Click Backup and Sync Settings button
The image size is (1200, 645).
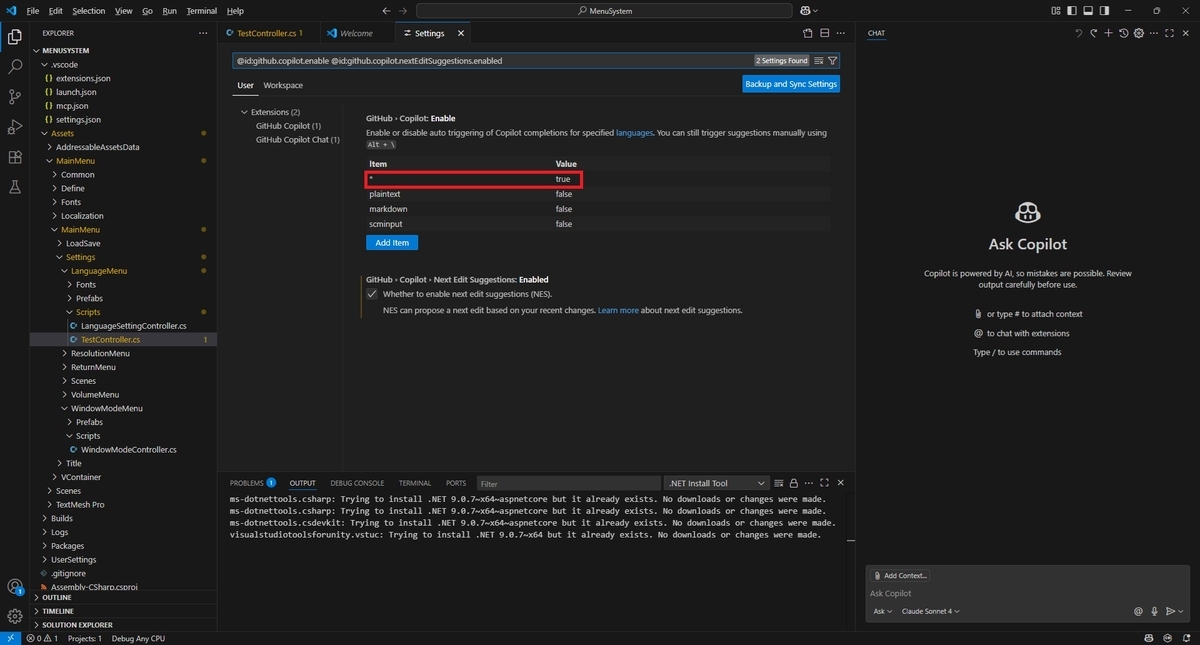pyautogui.click(x=791, y=84)
